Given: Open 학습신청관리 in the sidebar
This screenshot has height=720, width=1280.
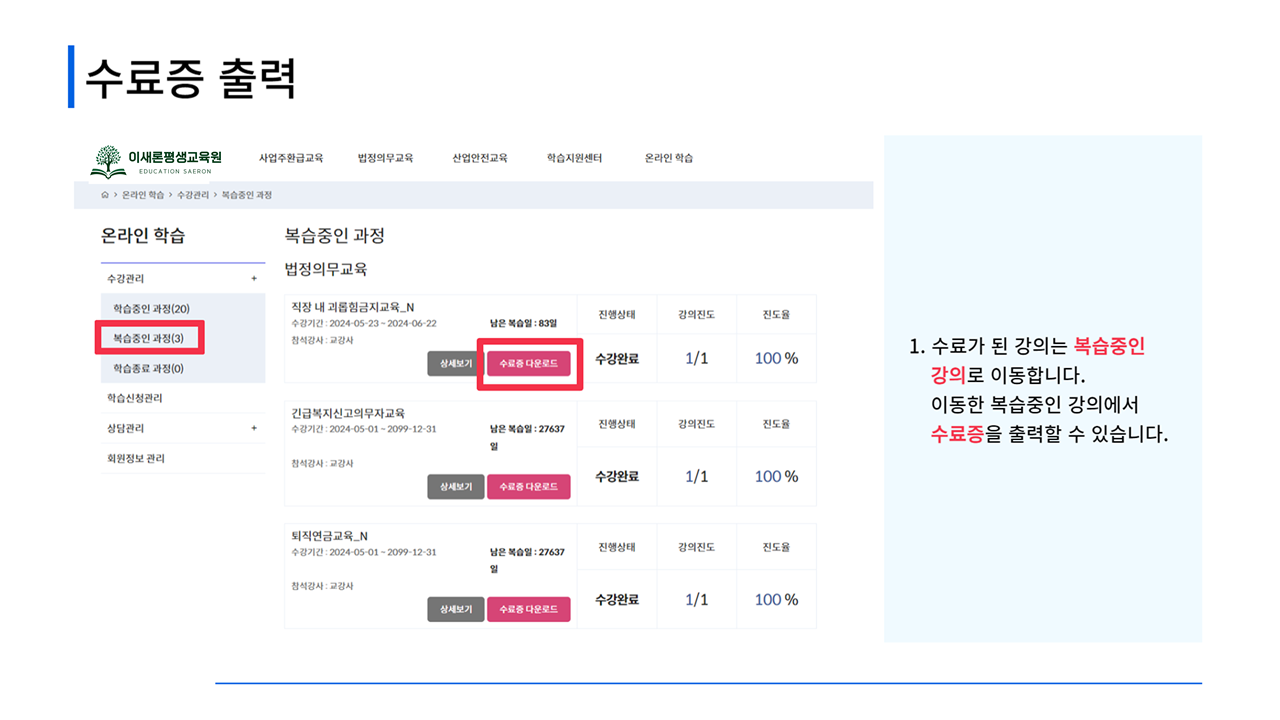Looking at the screenshot, I should pyautogui.click(x=135, y=398).
